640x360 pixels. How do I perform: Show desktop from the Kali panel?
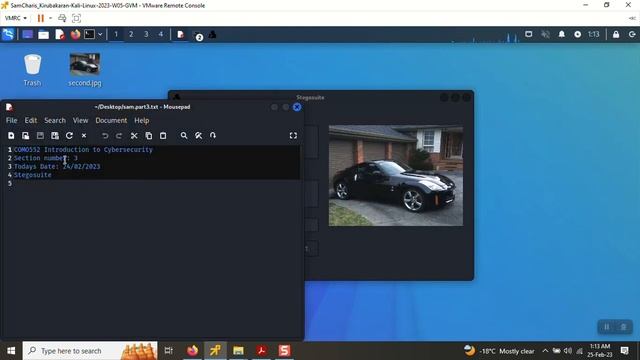tap(28, 35)
